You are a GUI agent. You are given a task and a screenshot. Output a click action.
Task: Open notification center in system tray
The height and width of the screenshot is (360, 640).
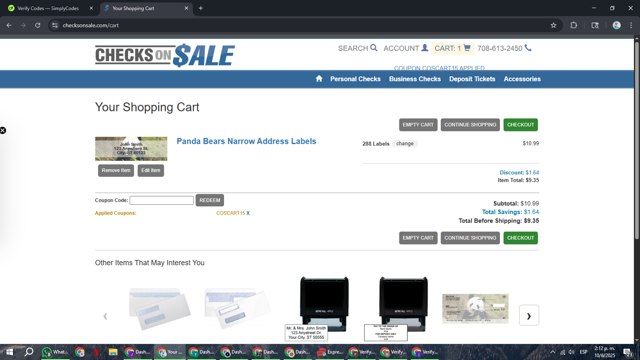pyautogui.click(x=628, y=352)
